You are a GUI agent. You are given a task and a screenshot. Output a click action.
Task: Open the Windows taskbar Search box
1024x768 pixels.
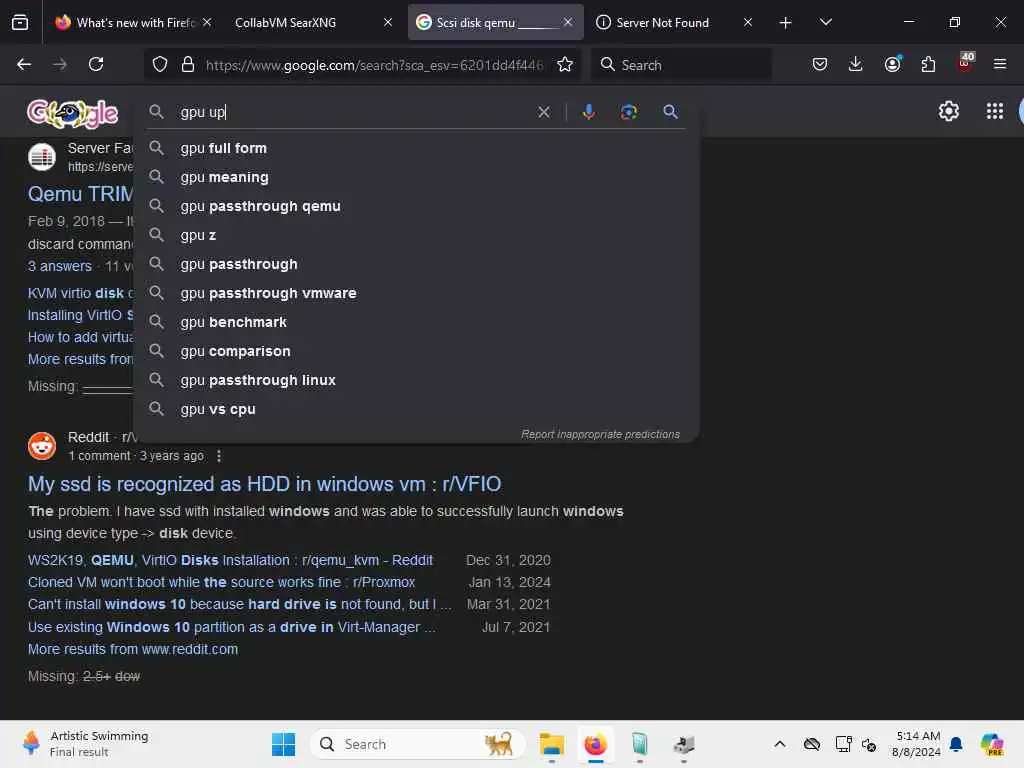click(x=417, y=744)
